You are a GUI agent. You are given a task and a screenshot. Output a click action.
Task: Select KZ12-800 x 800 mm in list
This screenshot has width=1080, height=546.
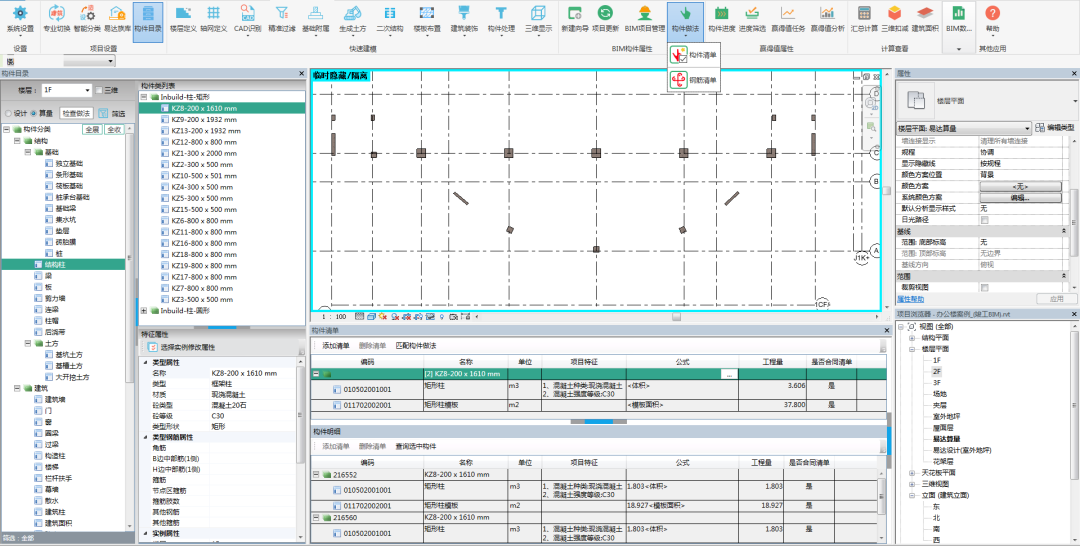(205, 143)
